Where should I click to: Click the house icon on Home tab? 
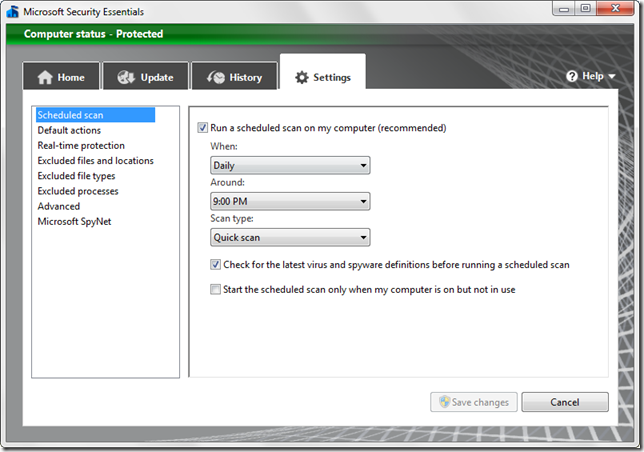45,77
